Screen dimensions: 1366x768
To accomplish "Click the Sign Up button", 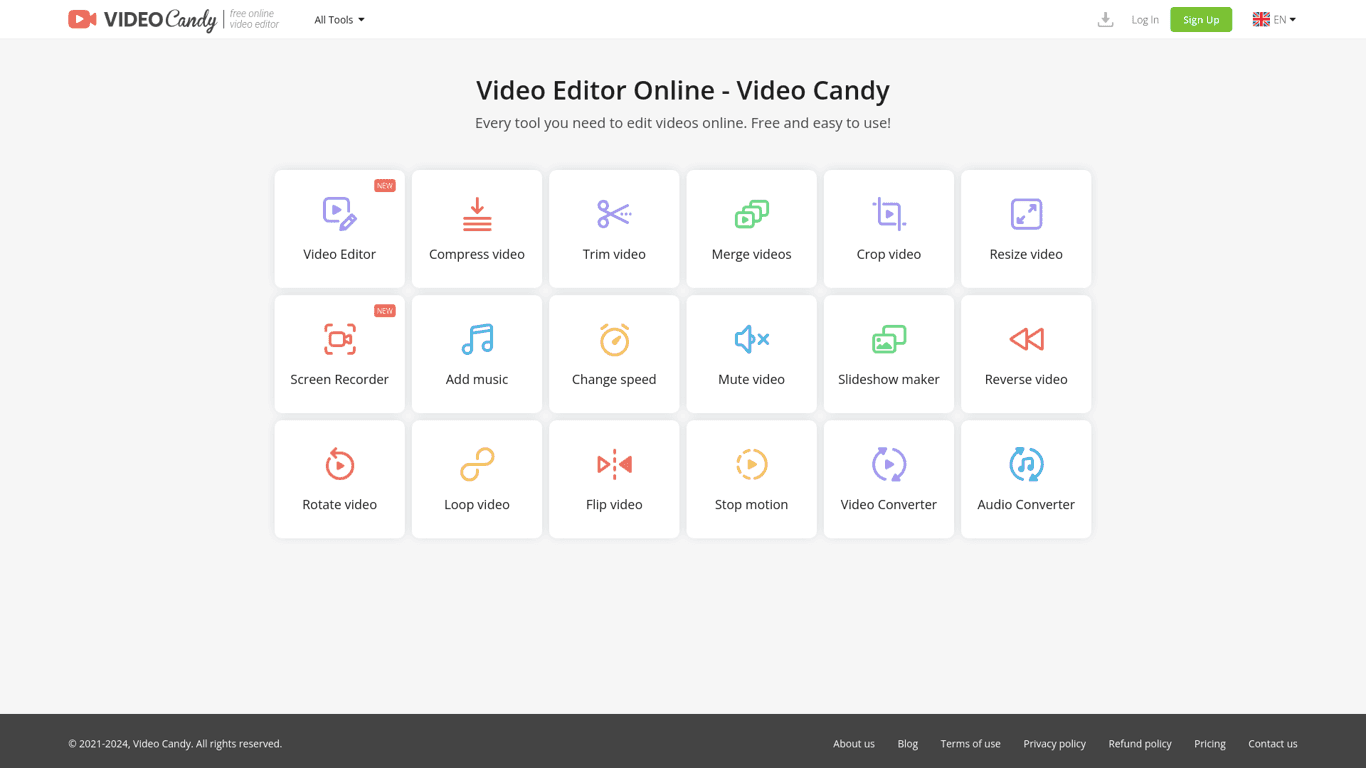I will pyautogui.click(x=1200, y=19).
